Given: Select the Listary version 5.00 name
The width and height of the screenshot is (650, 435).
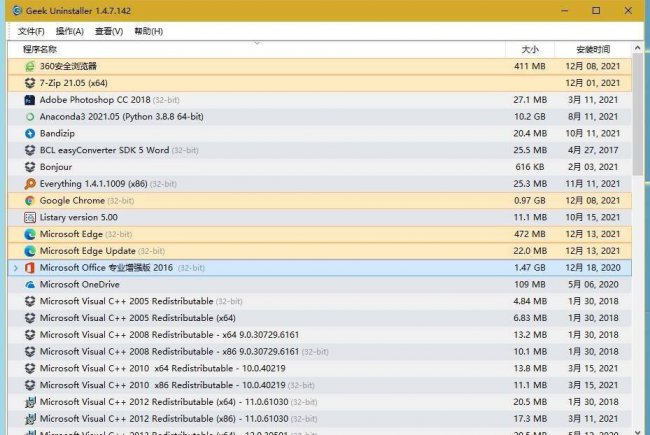Looking at the screenshot, I should pyautogui.click(x=79, y=217).
